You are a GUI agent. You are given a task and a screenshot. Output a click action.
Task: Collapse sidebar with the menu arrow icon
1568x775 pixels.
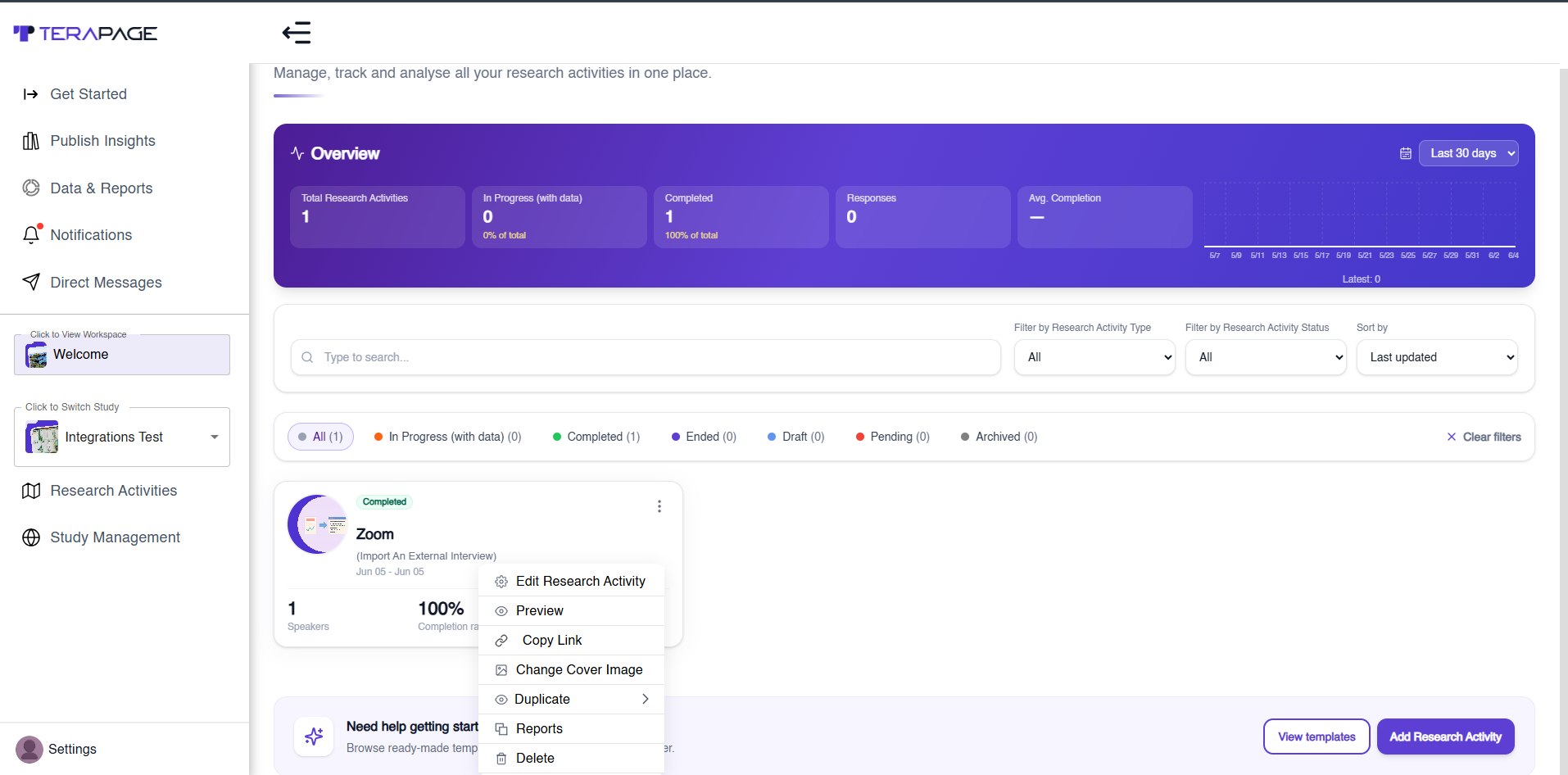tap(297, 33)
